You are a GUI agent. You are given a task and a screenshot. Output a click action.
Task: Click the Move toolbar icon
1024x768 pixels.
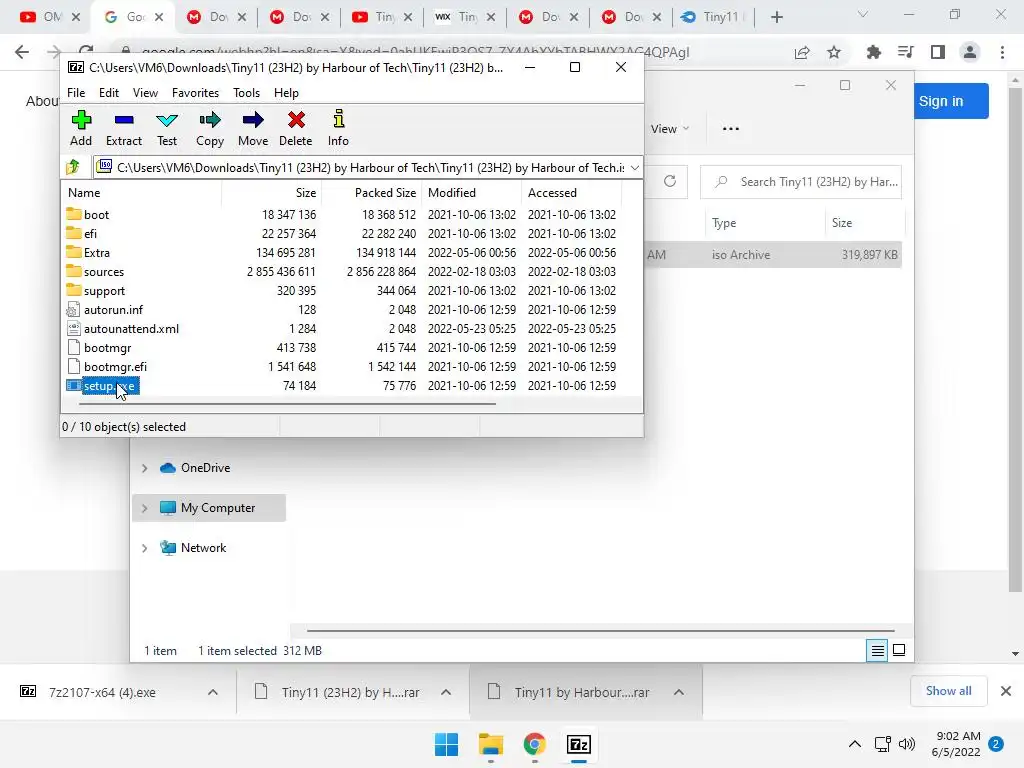[x=253, y=128]
